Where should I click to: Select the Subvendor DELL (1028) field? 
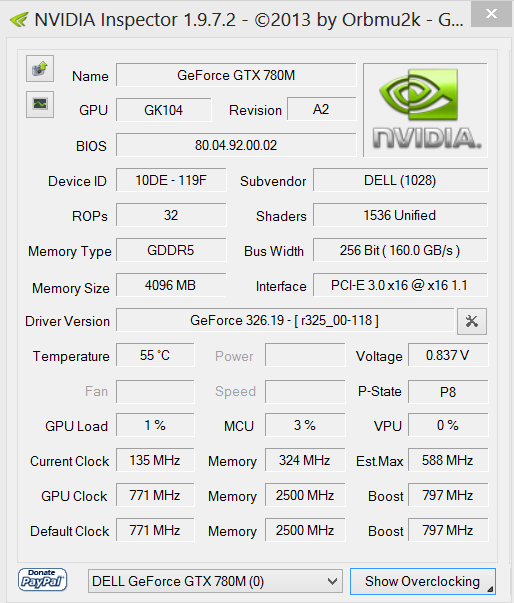pos(400,180)
